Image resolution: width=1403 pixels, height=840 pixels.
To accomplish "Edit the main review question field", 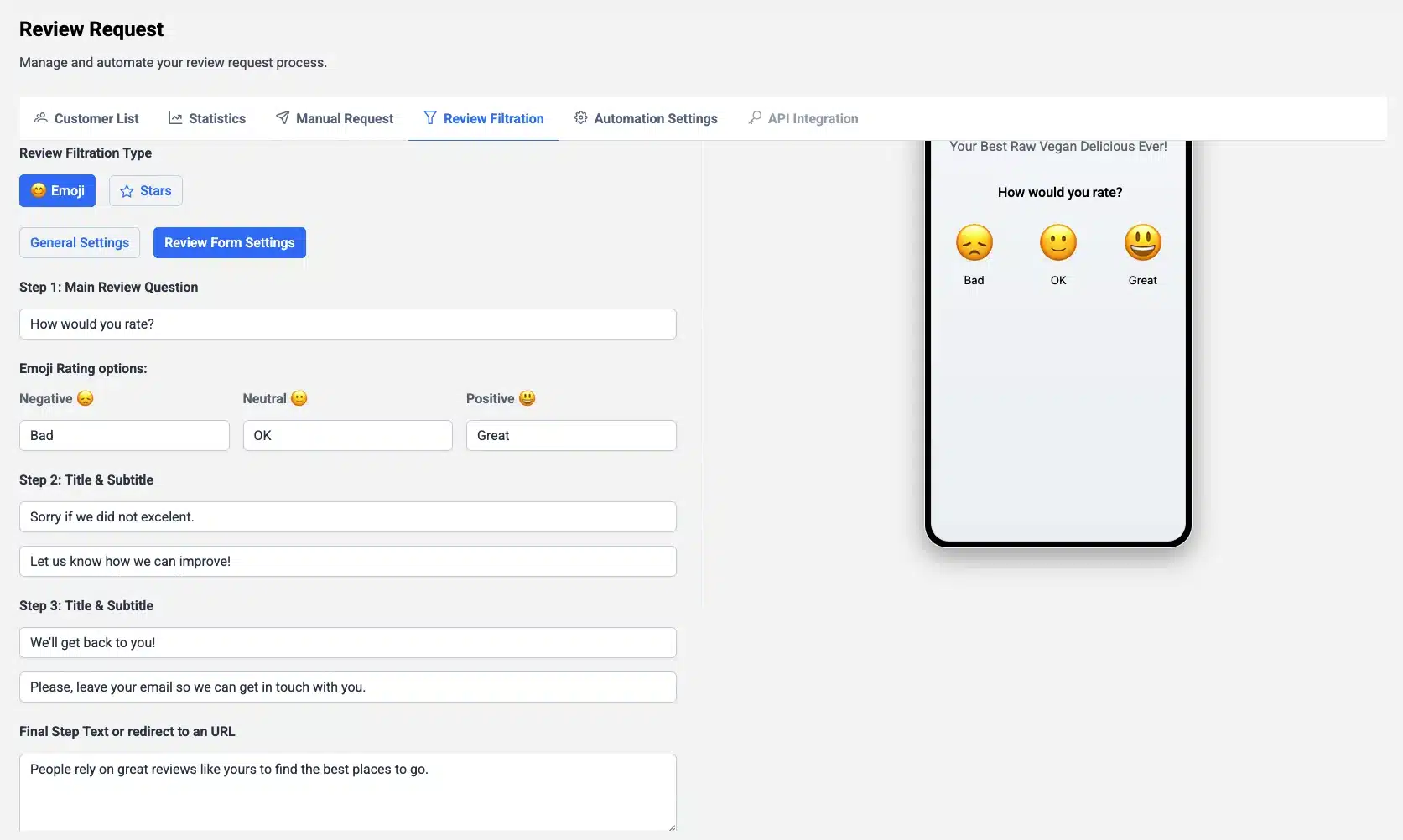I will coord(347,324).
